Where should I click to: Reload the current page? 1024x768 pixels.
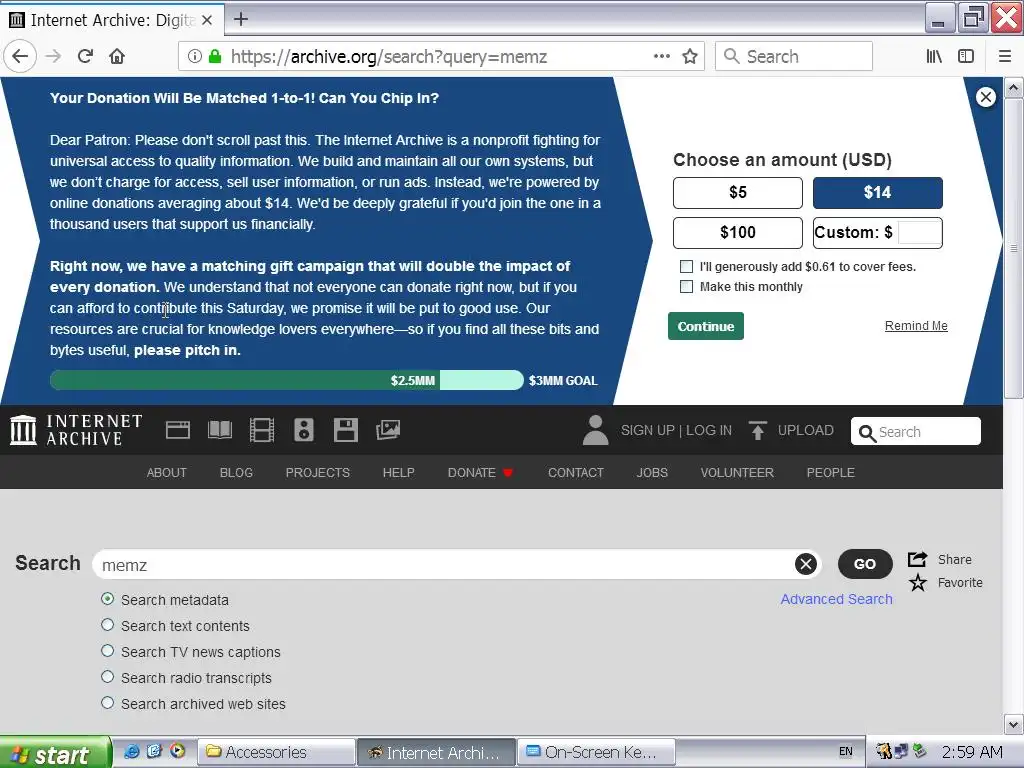click(x=86, y=56)
